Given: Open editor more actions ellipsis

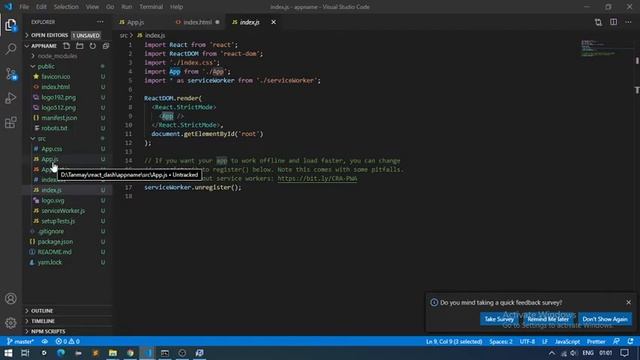Looking at the screenshot, I should click(629, 22).
